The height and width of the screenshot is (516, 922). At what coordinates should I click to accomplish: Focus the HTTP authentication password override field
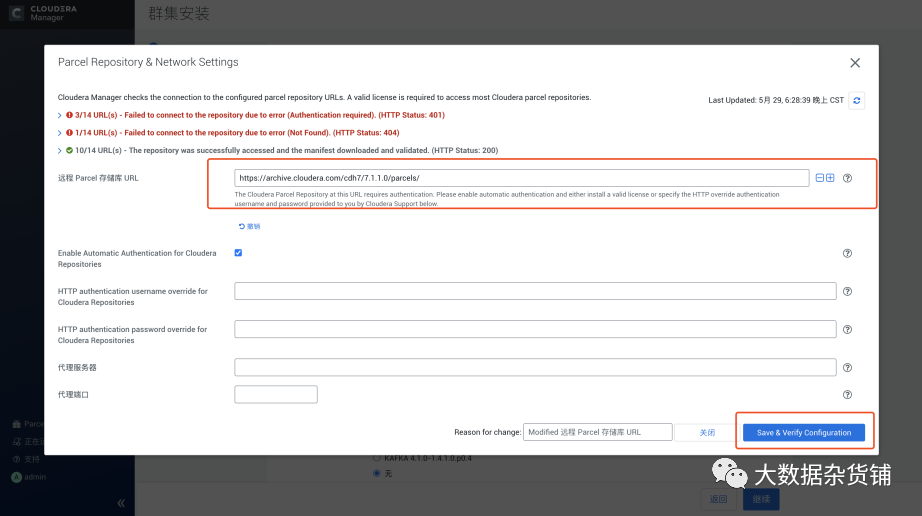pyautogui.click(x=535, y=329)
